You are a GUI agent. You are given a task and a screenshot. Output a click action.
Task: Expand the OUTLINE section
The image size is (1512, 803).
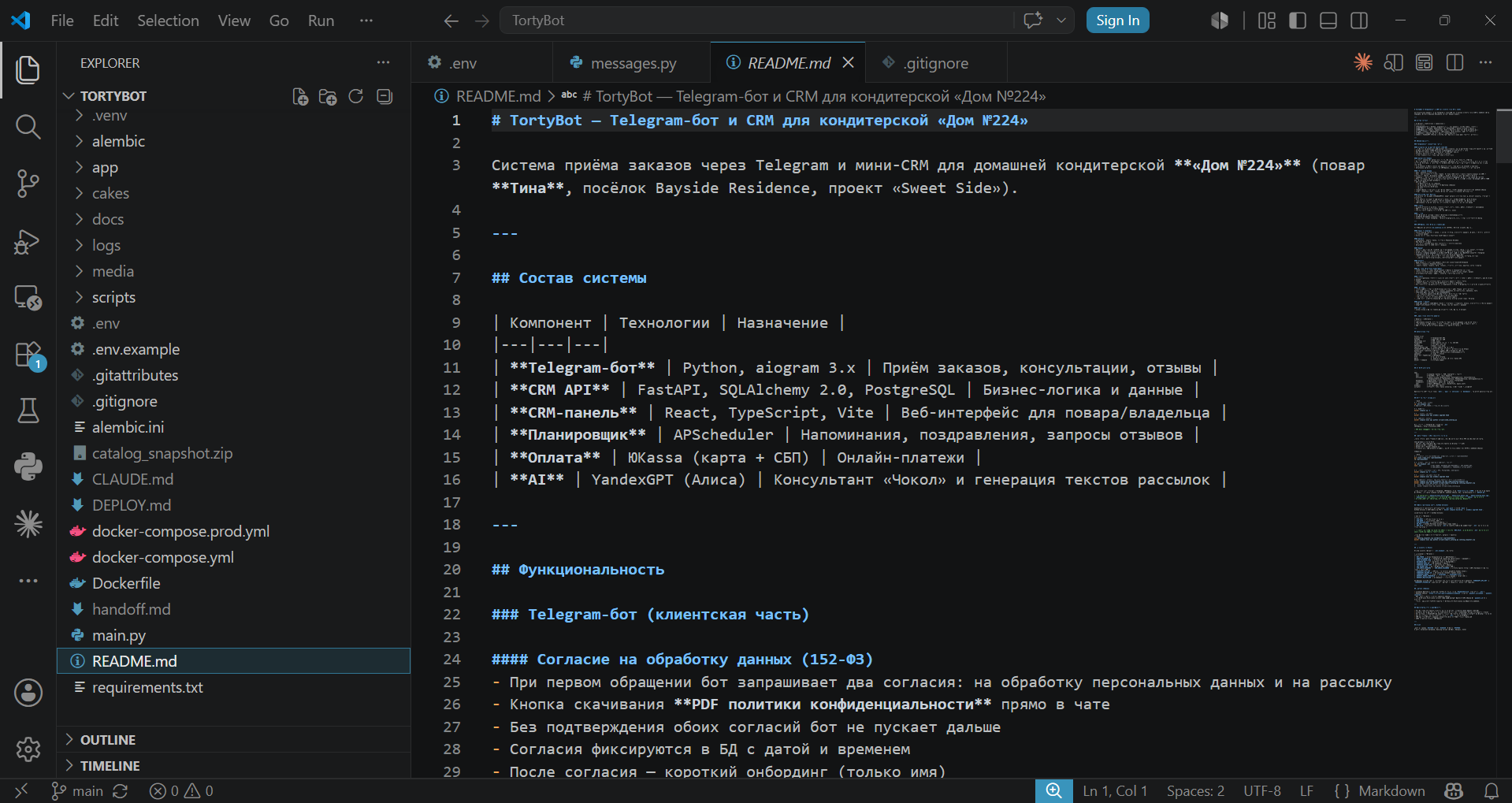pos(233,739)
